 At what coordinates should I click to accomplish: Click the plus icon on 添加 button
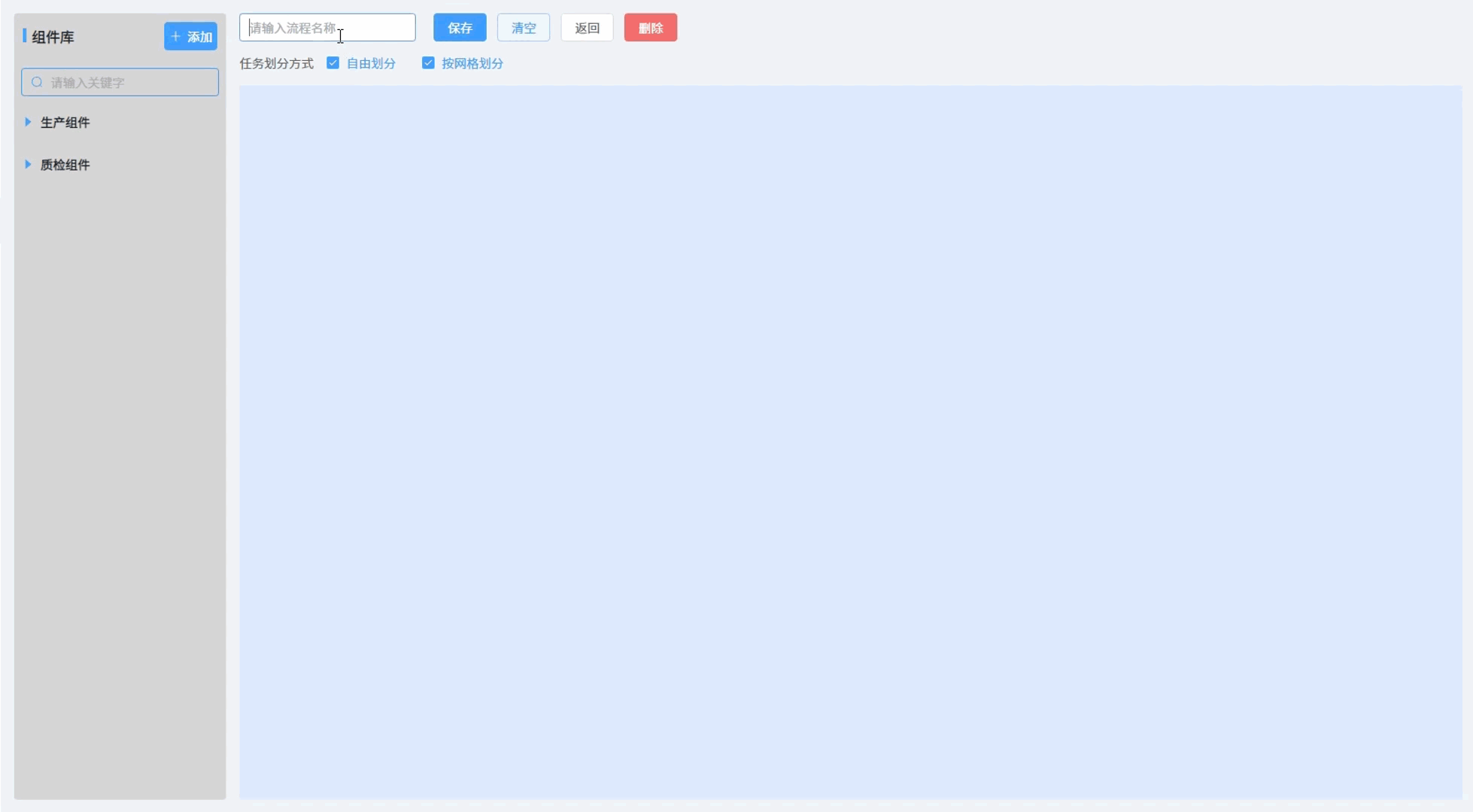[x=175, y=36]
